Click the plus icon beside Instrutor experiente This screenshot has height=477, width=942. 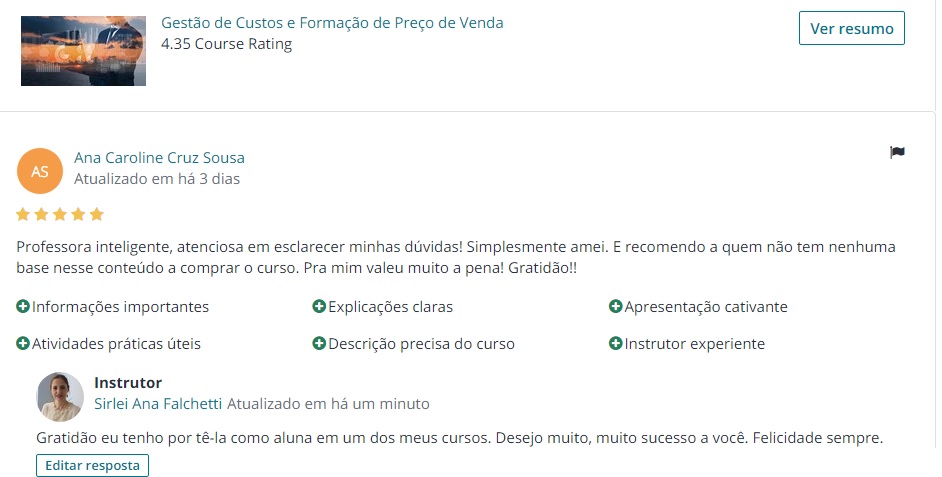click(615, 344)
